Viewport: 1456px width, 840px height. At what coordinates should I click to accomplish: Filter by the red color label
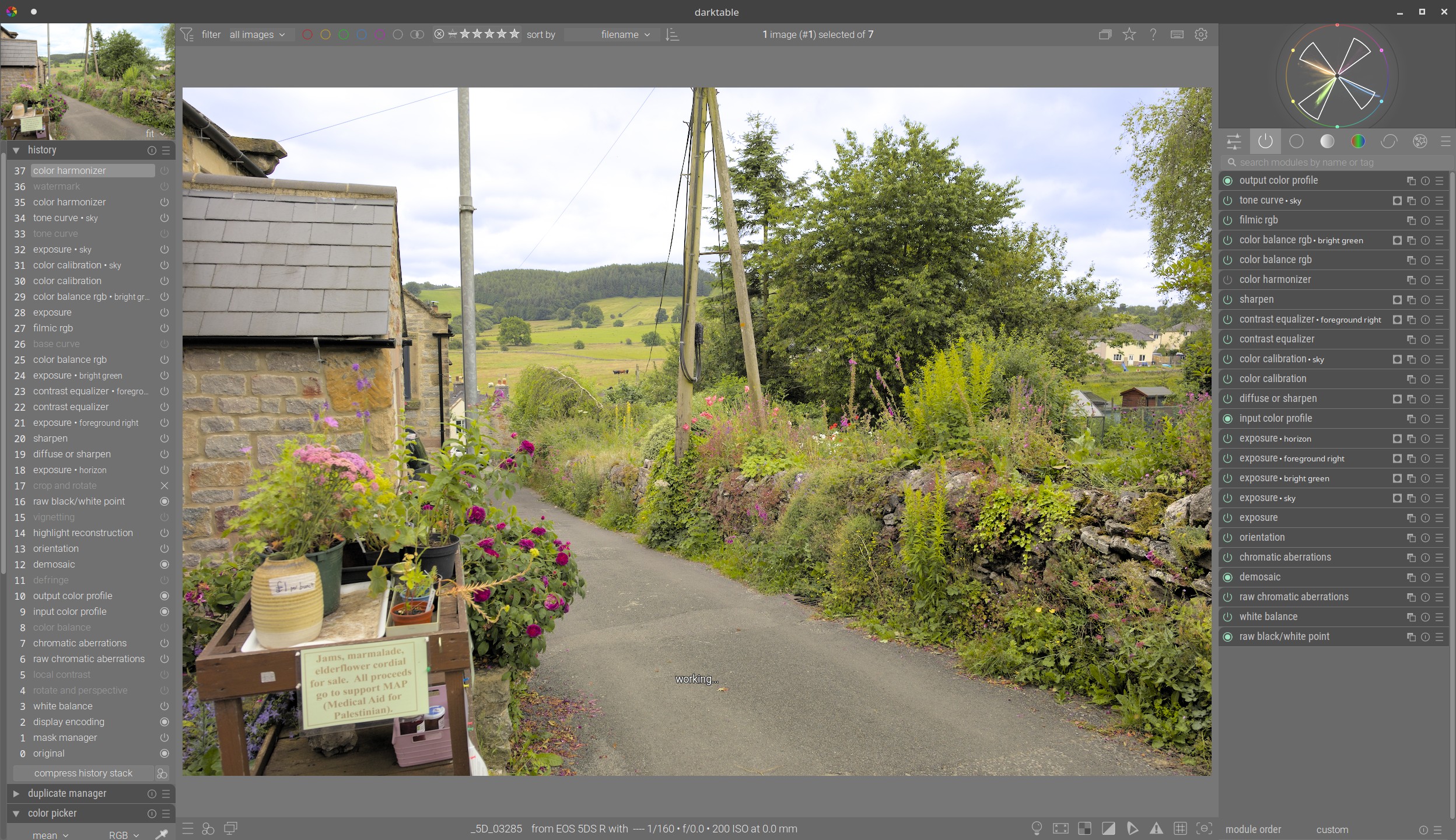[x=307, y=35]
